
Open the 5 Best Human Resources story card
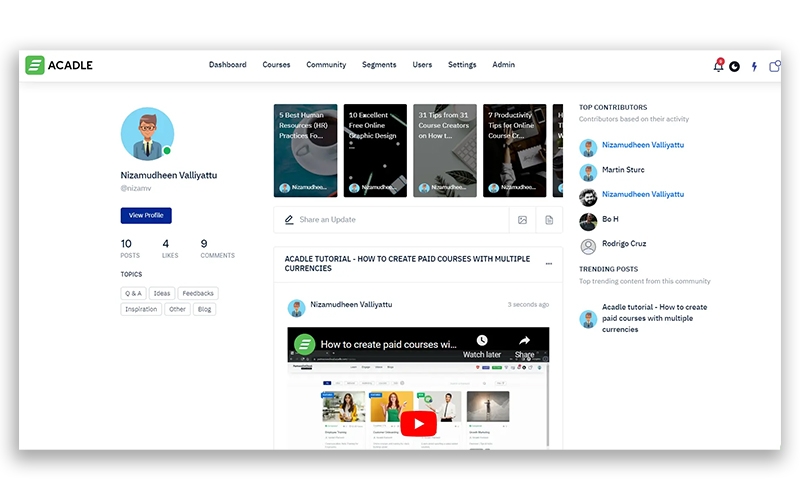pyautogui.click(x=305, y=151)
